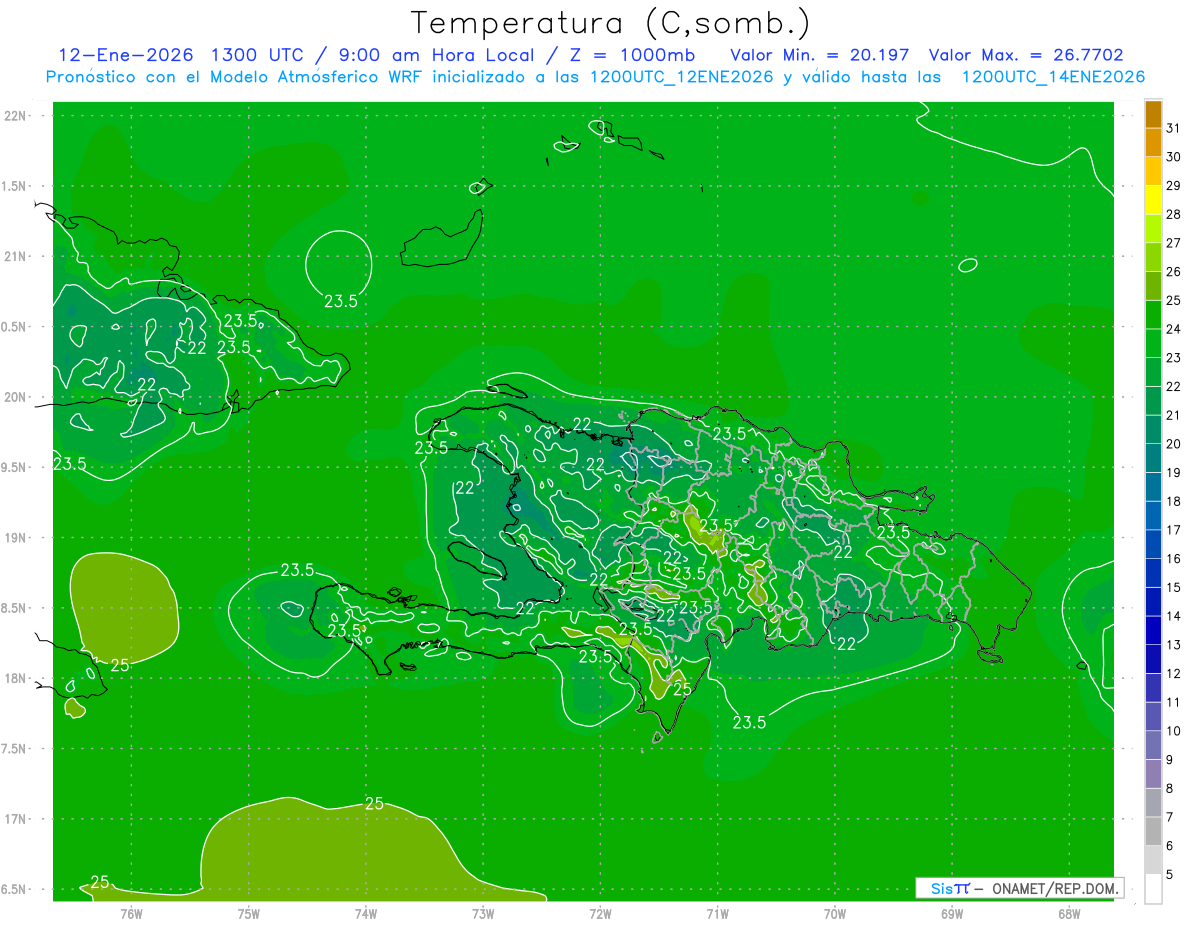Screen dimensions: 1200x927
Task: Click the "Valor Min. = 20.197" text
Action: [x=819, y=55]
